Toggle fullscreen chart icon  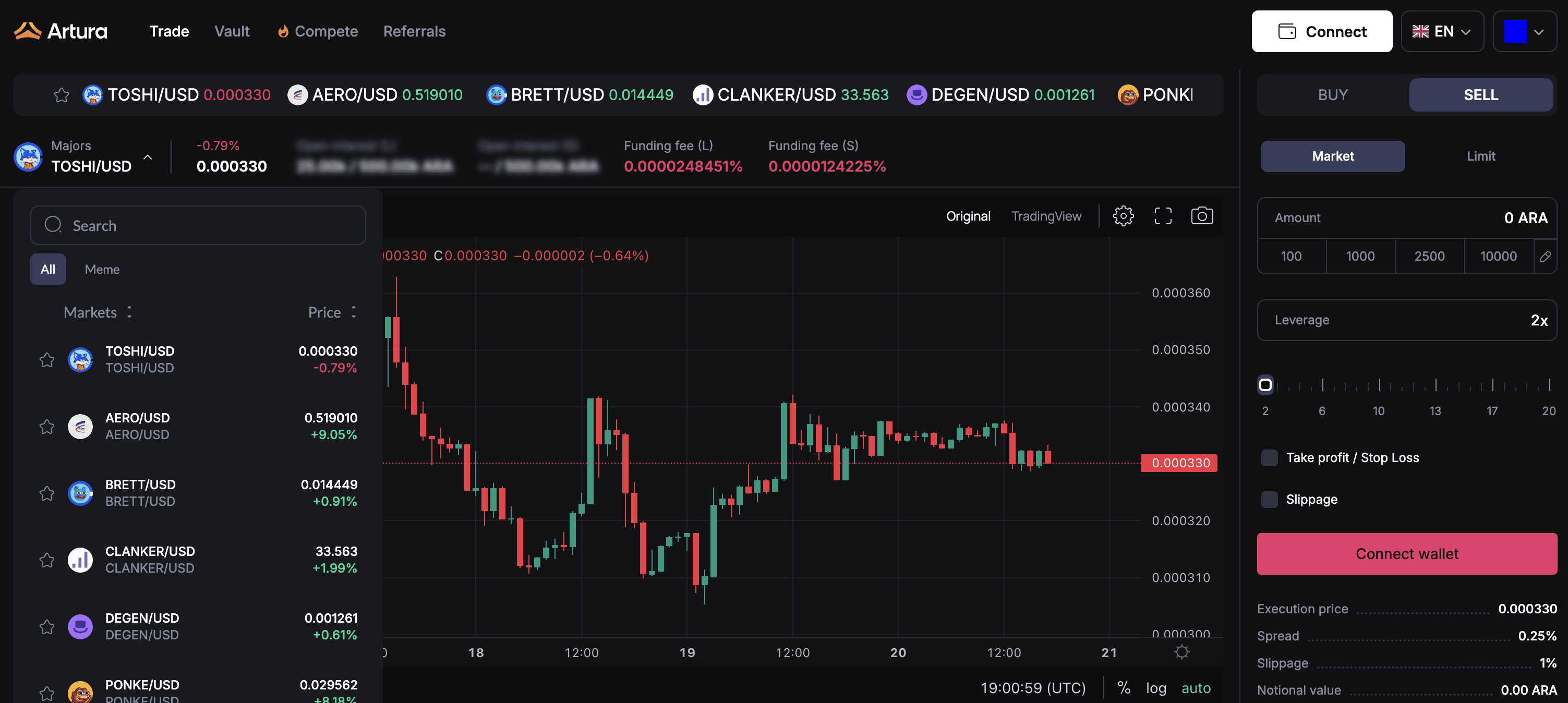(x=1163, y=216)
